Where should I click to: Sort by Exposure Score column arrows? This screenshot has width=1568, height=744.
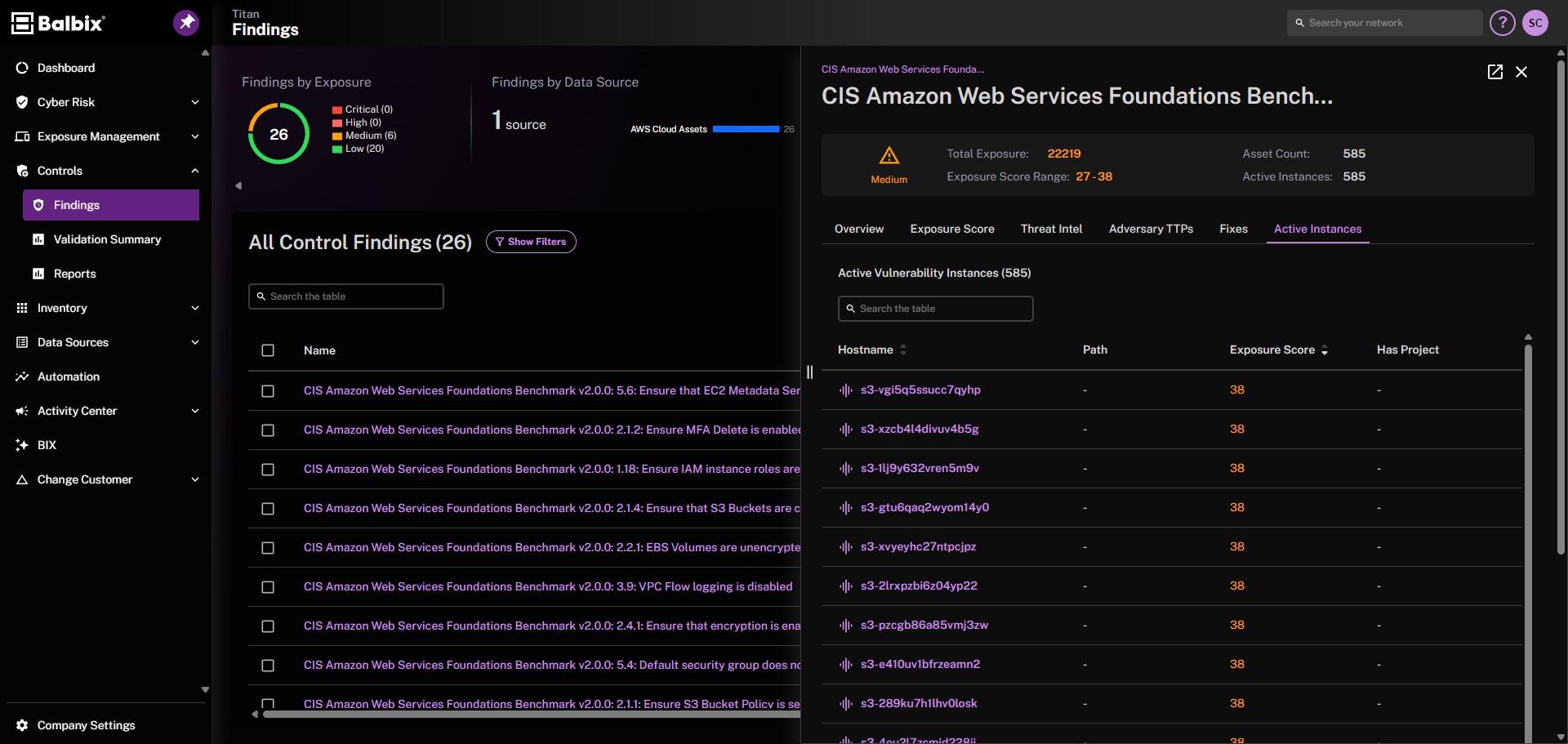tap(1325, 350)
